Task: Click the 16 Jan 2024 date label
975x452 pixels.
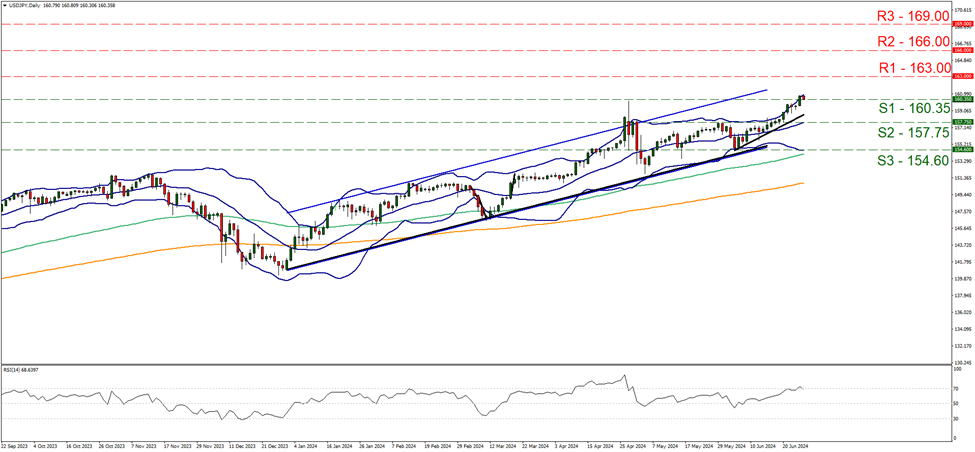Action: pos(338,446)
